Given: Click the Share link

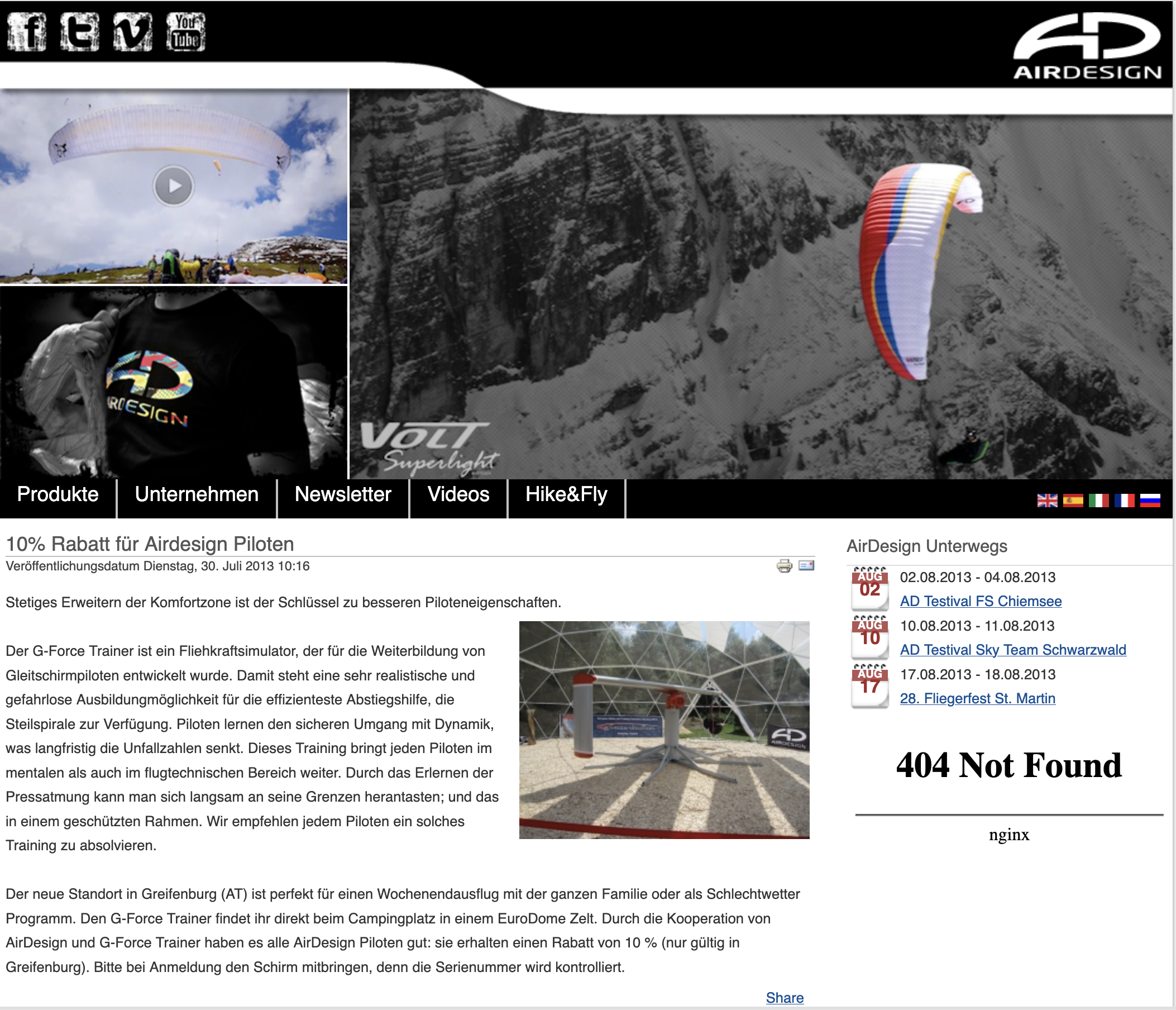Looking at the screenshot, I should click(x=785, y=998).
